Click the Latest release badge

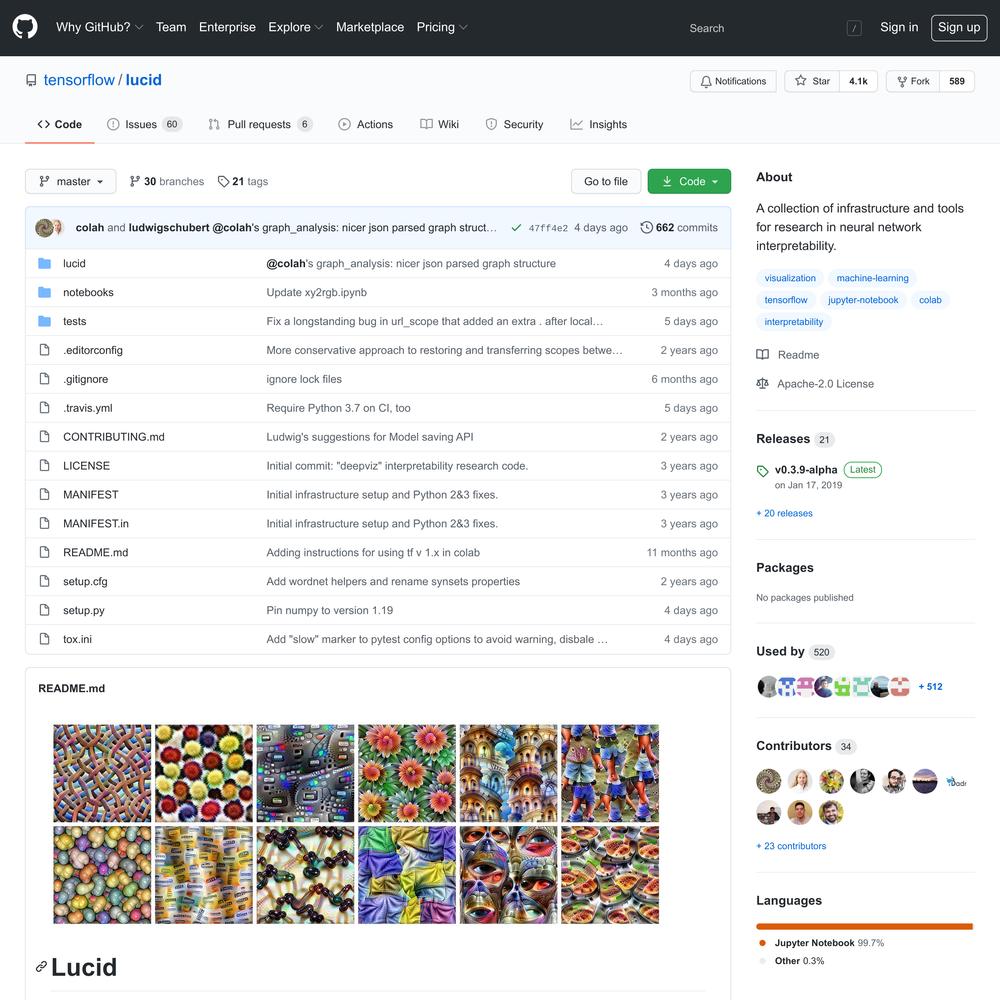coord(862,470)
